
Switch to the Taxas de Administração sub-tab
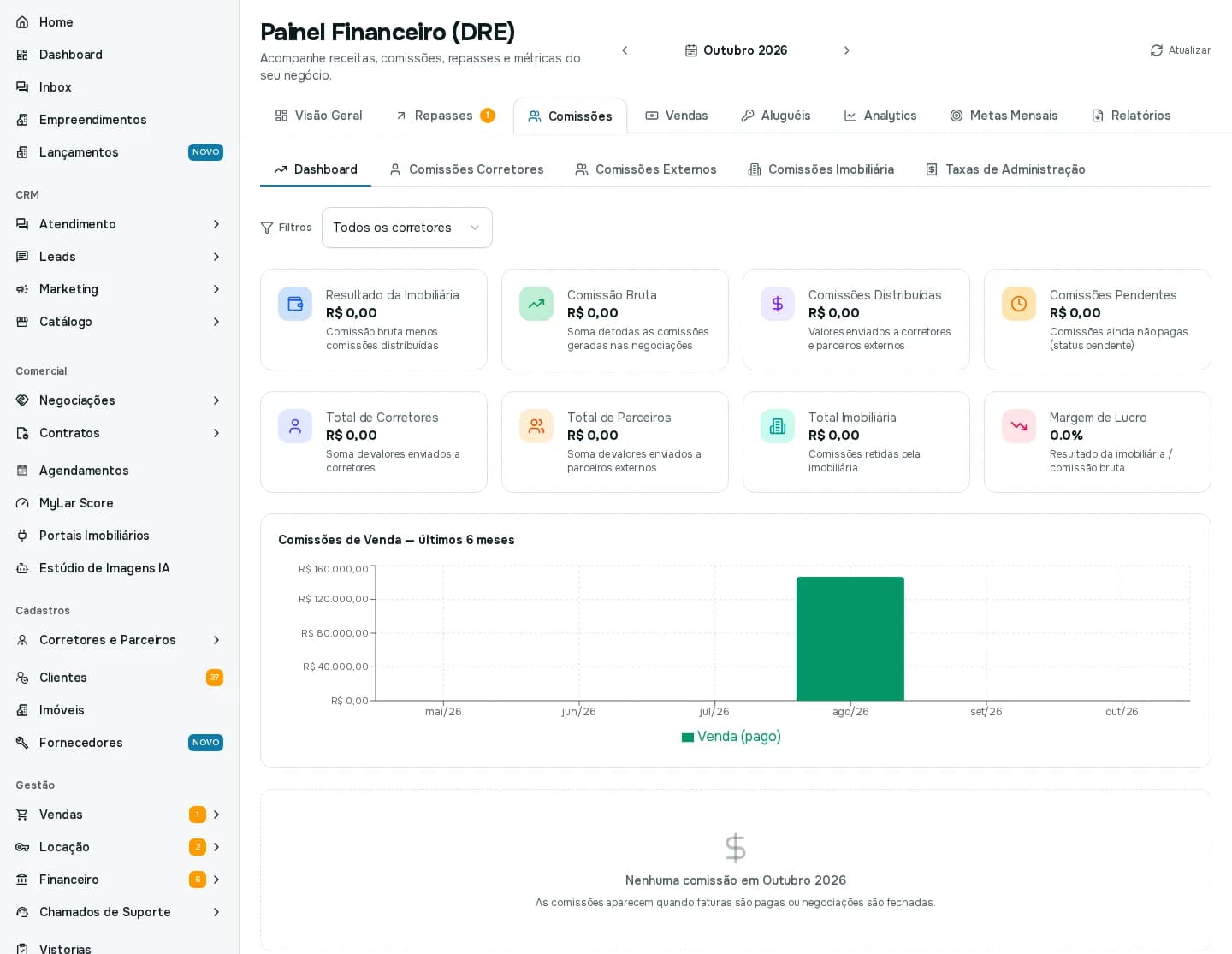pyautogui.click(x=1005, y=169)
